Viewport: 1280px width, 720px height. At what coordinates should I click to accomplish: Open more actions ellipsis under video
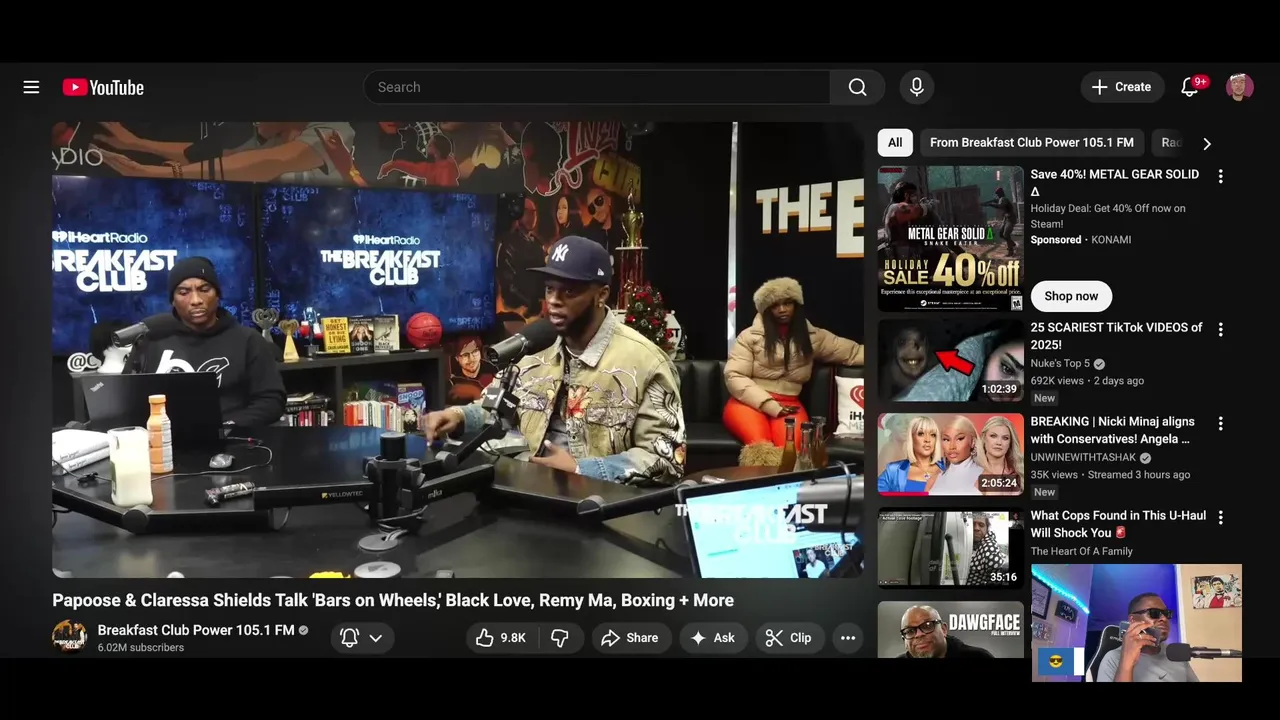[848, 638]
